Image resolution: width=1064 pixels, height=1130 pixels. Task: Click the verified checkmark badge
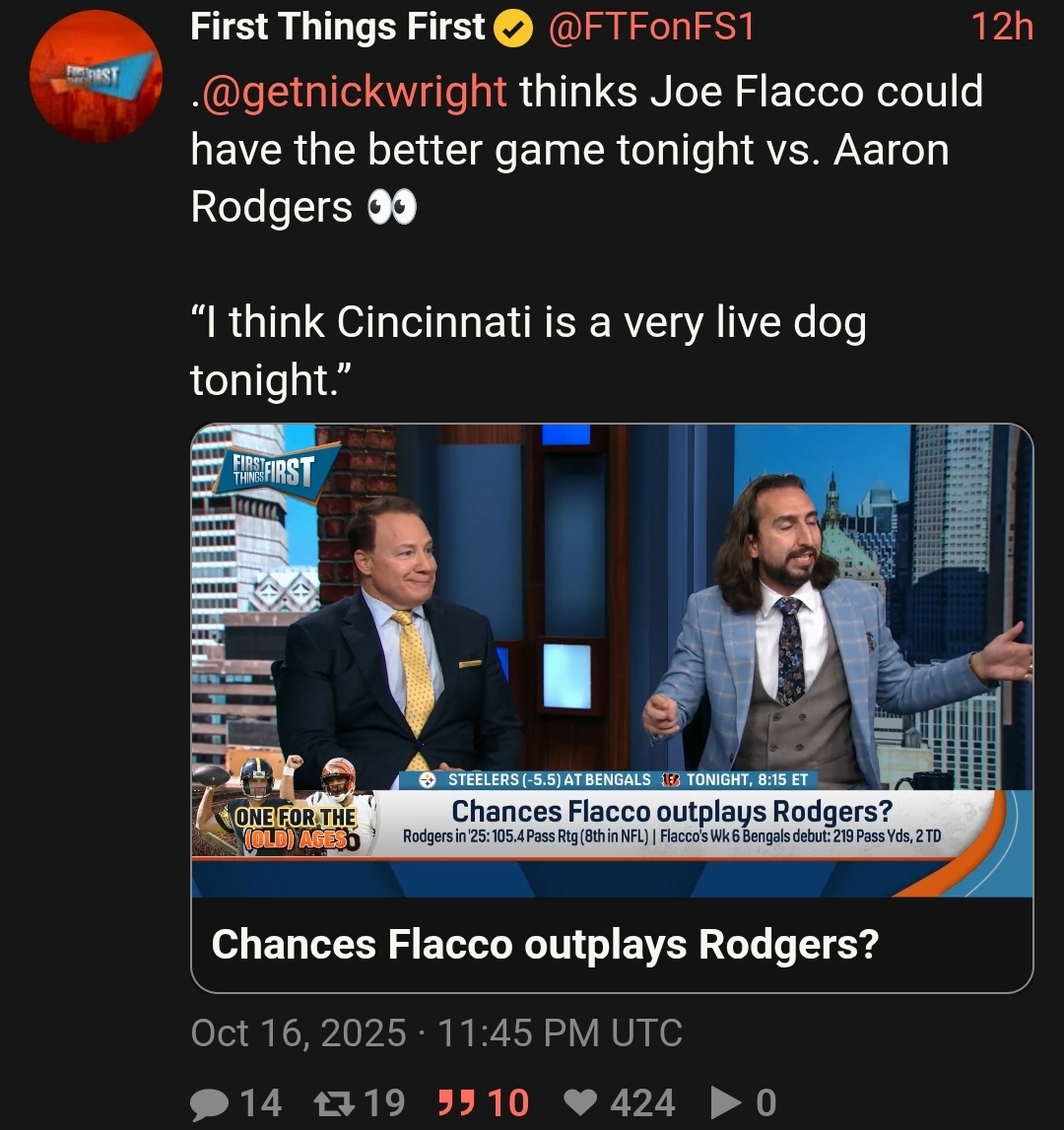(x=513, y=29)
